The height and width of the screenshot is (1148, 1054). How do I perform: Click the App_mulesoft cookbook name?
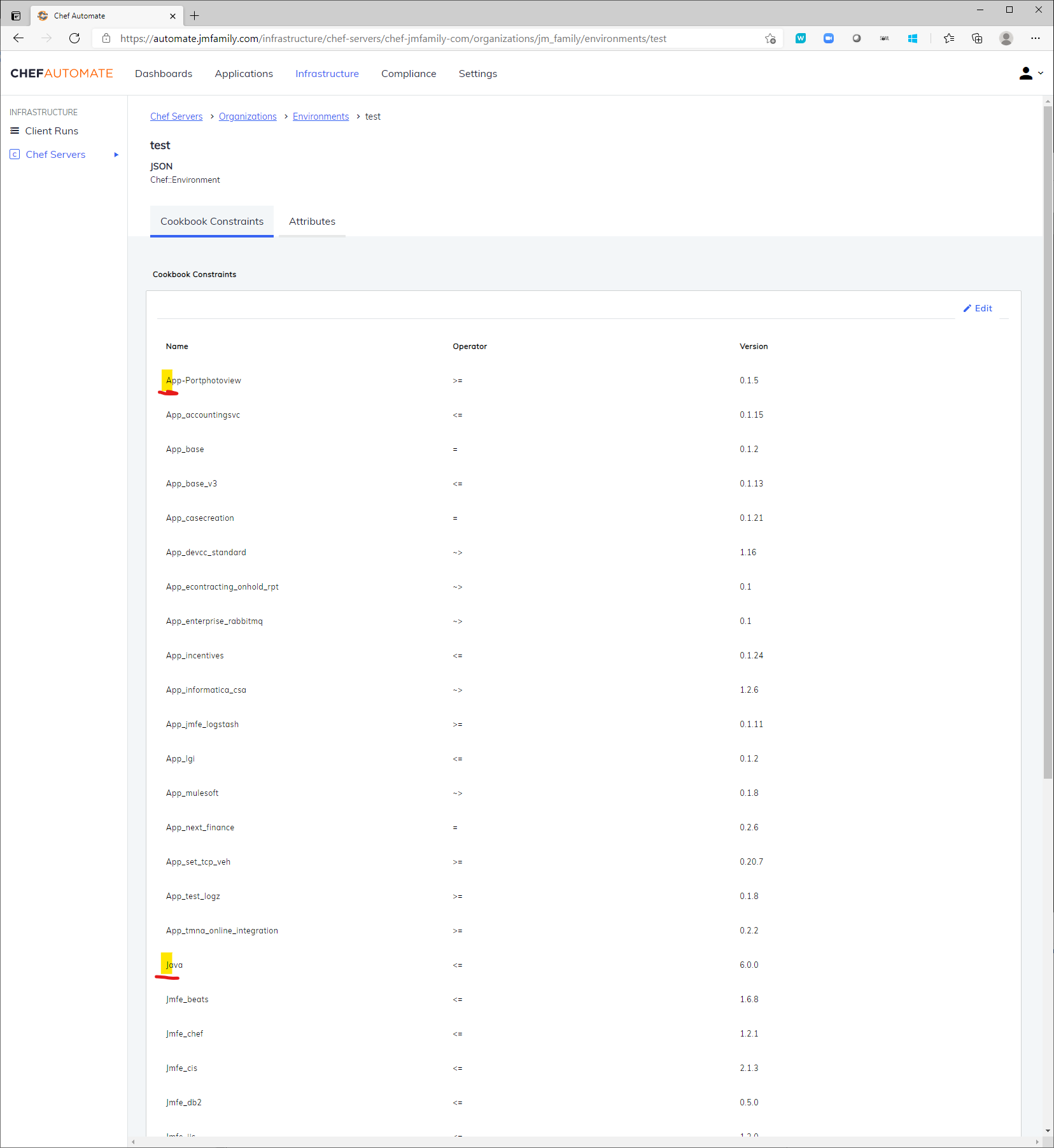[192, 793]
